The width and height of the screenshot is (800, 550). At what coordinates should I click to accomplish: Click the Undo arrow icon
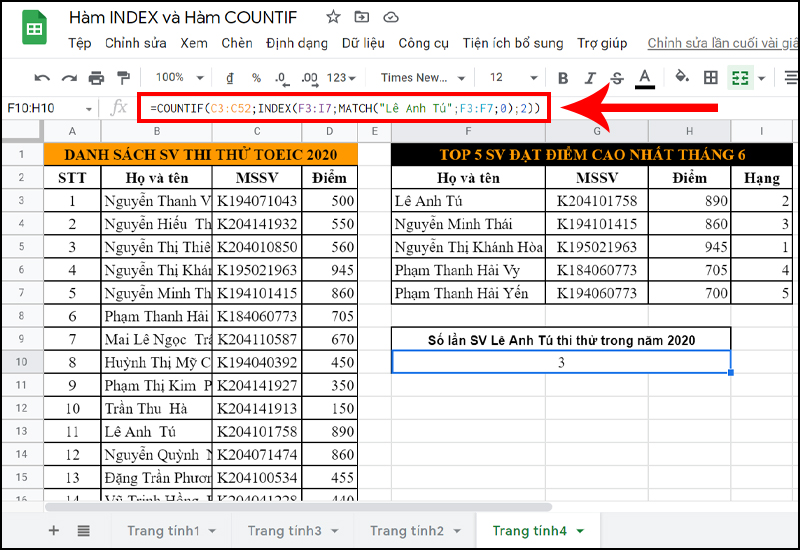[42, 78]
